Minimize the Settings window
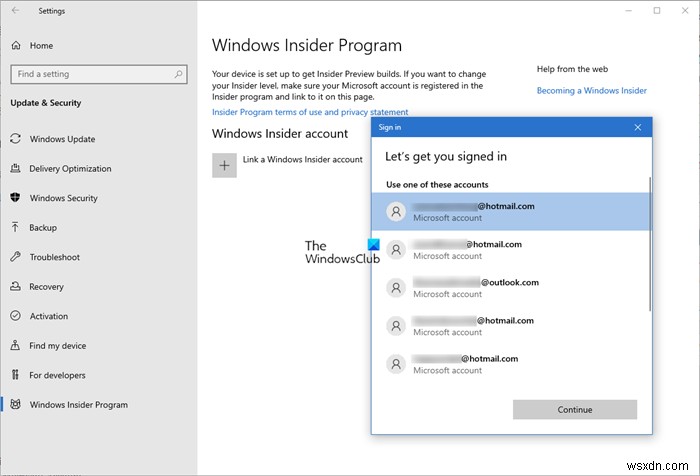 (629, 10)
